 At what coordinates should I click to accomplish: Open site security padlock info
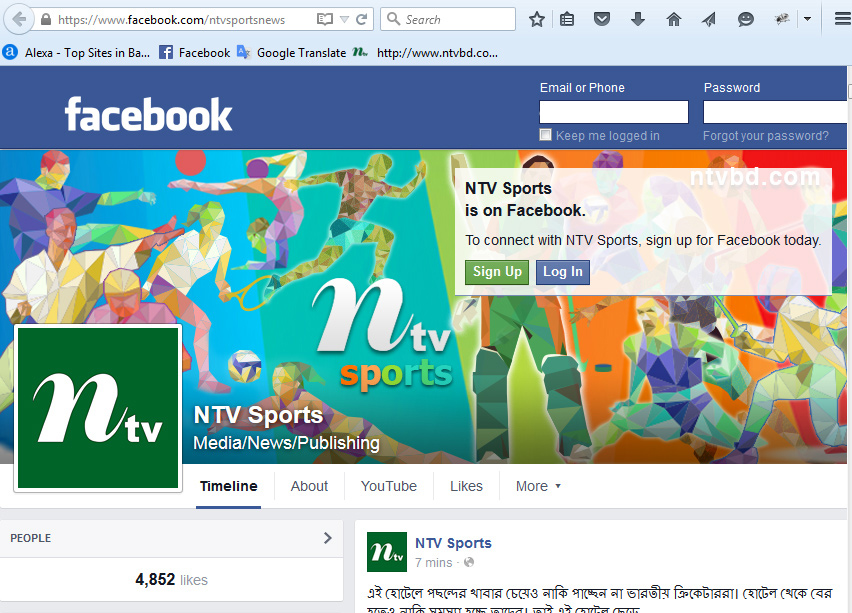click(x=46, y=20)
